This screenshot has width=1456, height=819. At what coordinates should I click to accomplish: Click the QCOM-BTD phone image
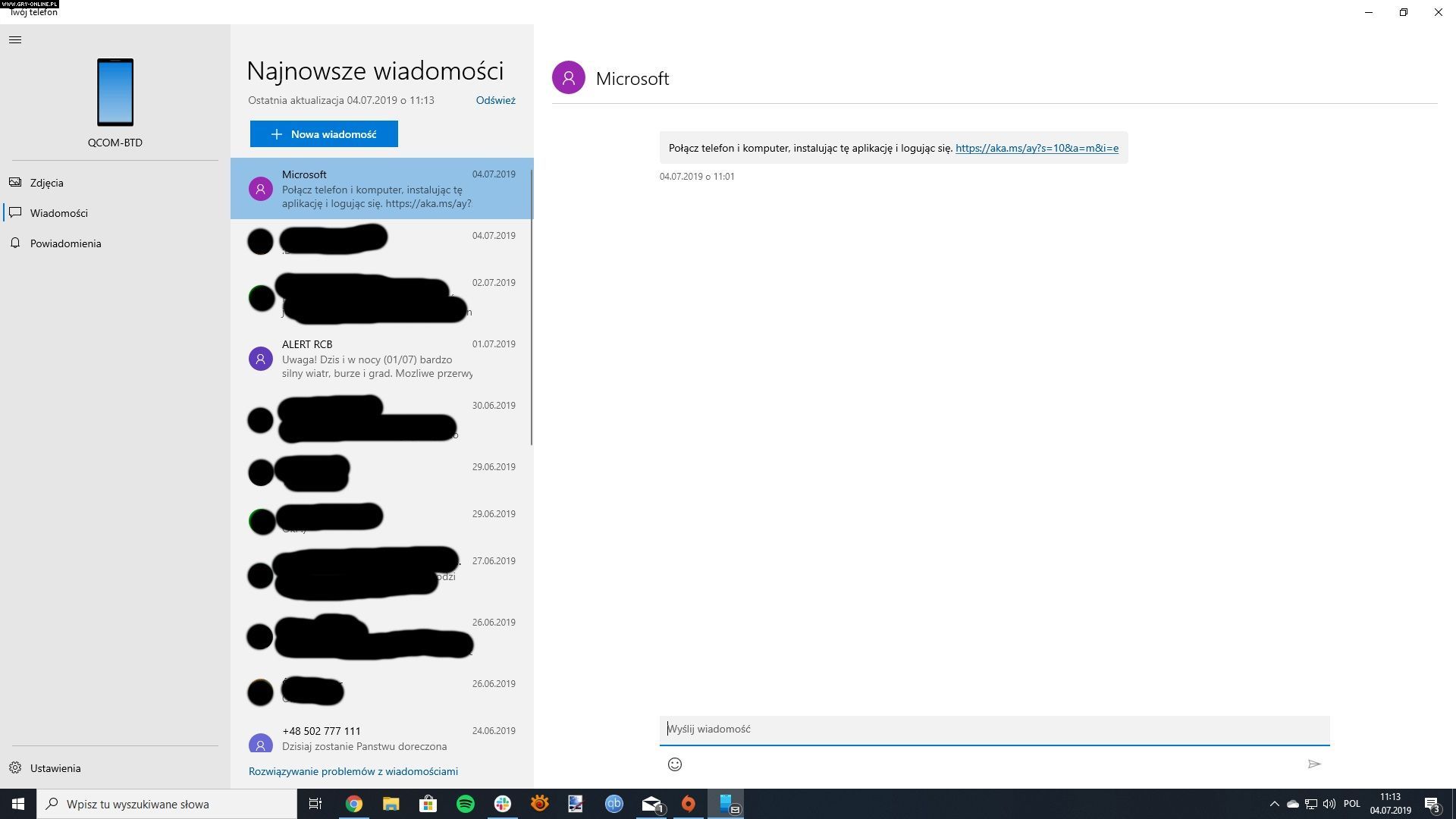click(x=115, y=93)
